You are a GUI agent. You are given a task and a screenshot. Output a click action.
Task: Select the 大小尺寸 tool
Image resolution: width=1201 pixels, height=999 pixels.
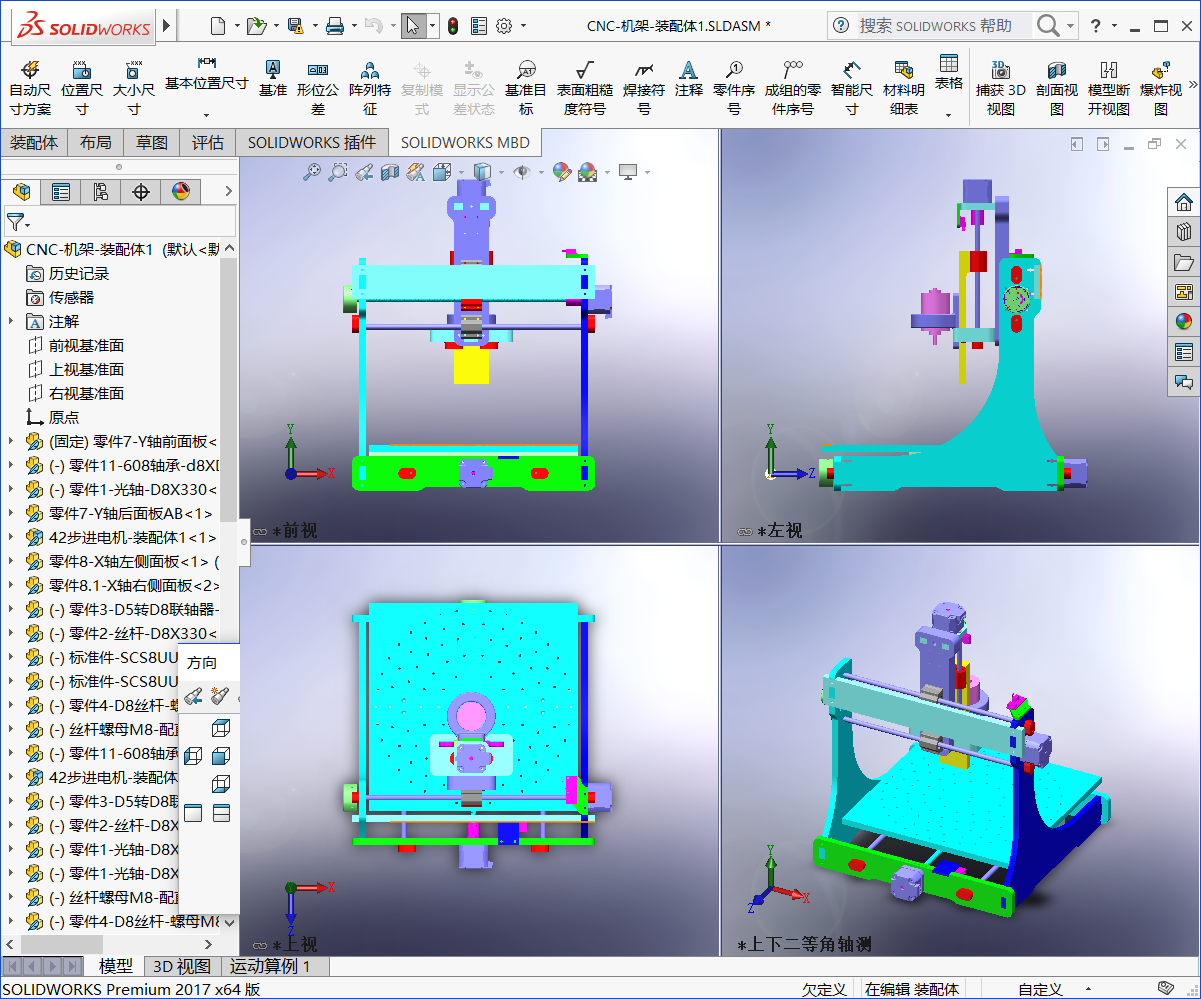[133, 87]
